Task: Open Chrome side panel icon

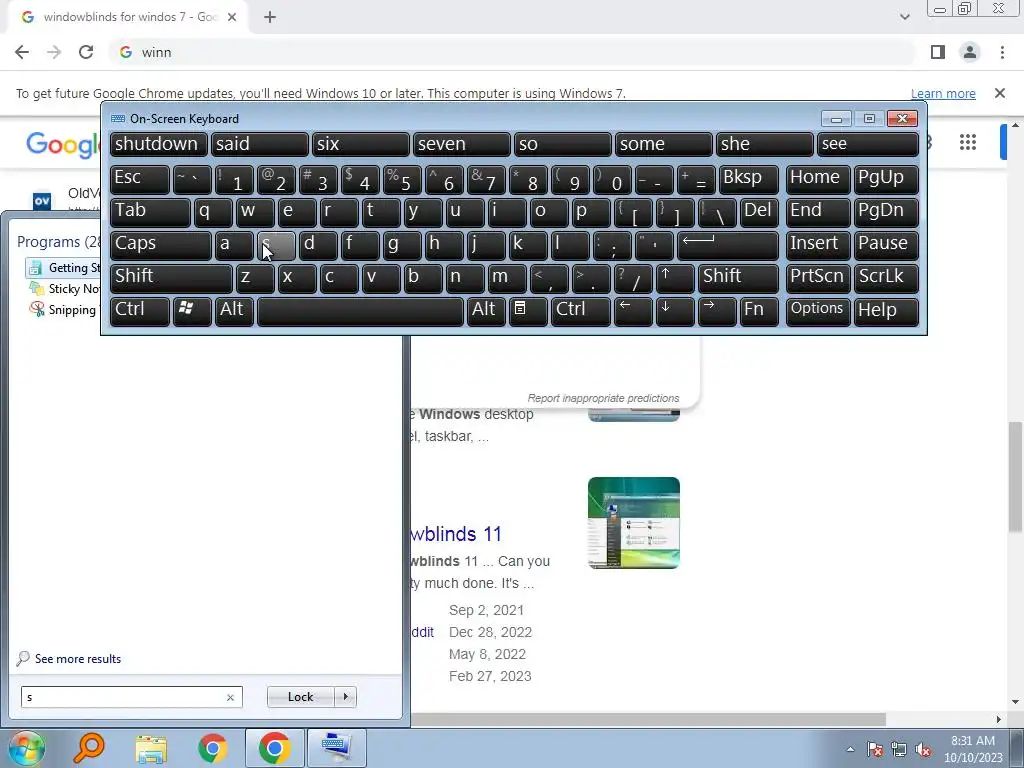Action: 938,52
